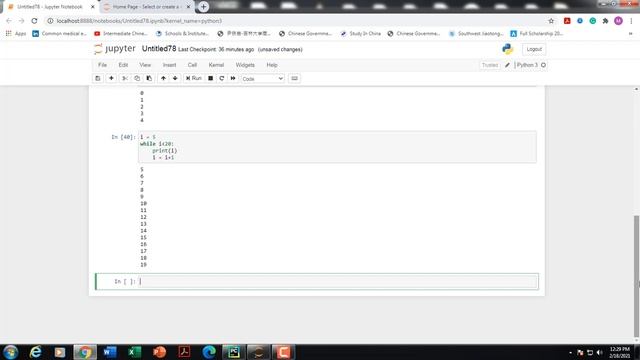Image resolution: width=640 pixels, height=360 pixels.
Task: Run the selected cell
Action: [x=193, y=78]
